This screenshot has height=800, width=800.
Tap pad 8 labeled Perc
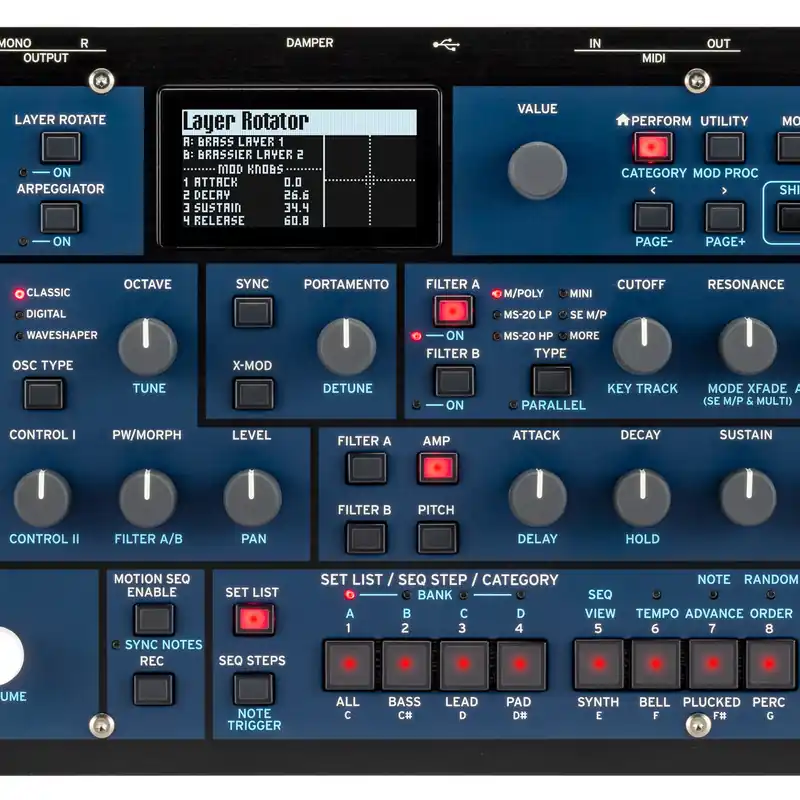tap(770, 664)
